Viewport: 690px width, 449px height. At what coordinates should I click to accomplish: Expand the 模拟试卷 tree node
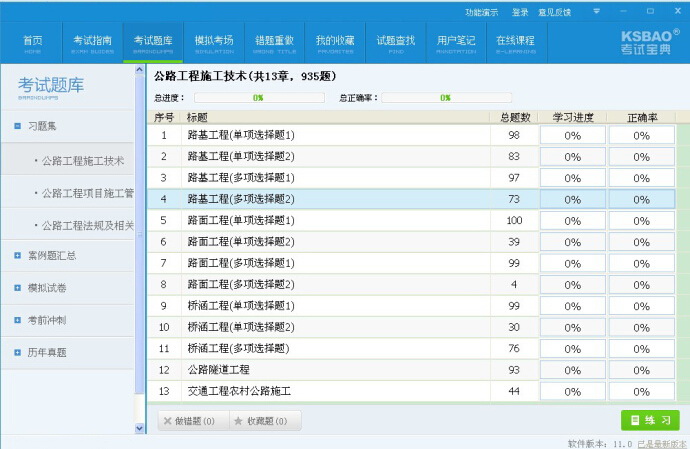(x=18, y=288)
